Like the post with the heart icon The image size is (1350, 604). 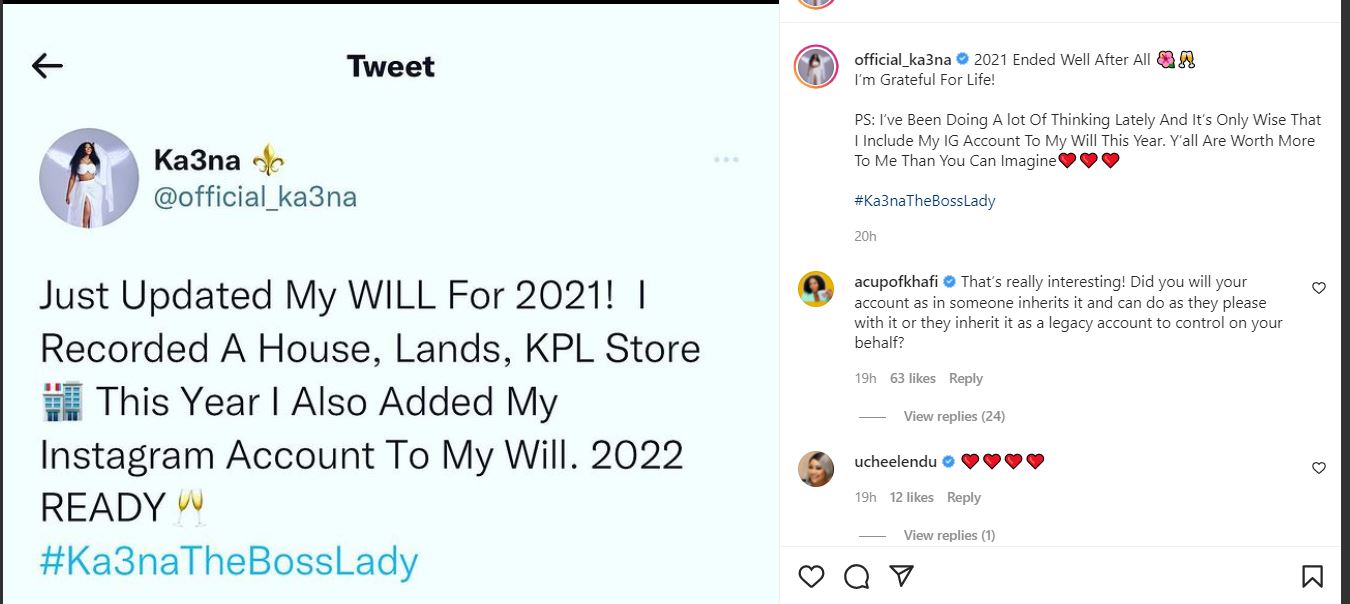click(x=812, y=576)
